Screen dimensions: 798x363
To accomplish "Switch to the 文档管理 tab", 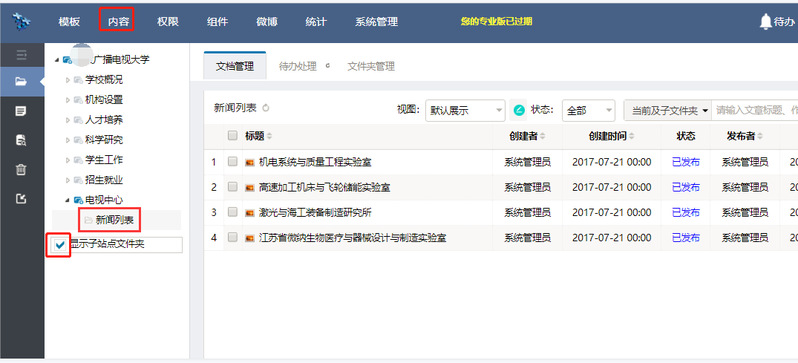I will coord(235,66).
